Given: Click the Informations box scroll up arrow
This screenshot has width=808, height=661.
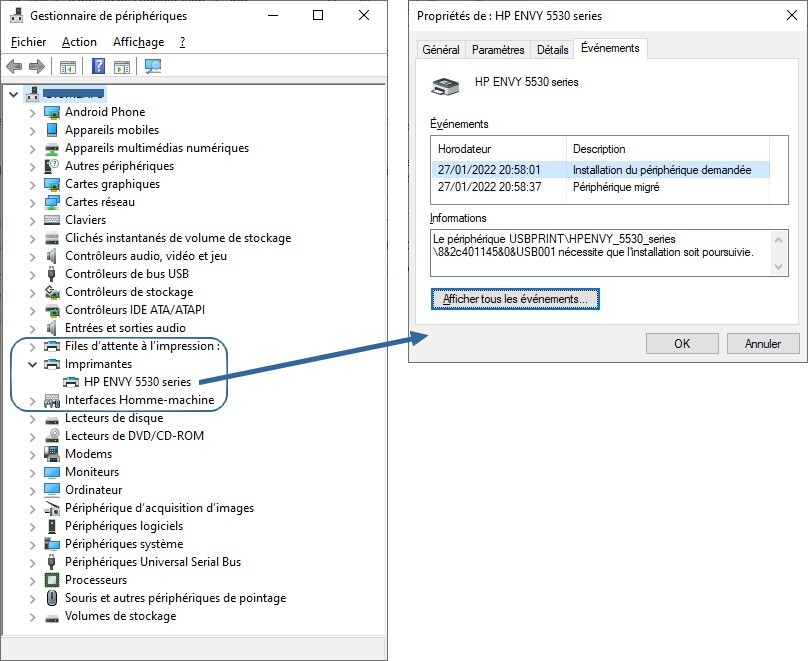Looking at the screenshot, I should point(779,240).
